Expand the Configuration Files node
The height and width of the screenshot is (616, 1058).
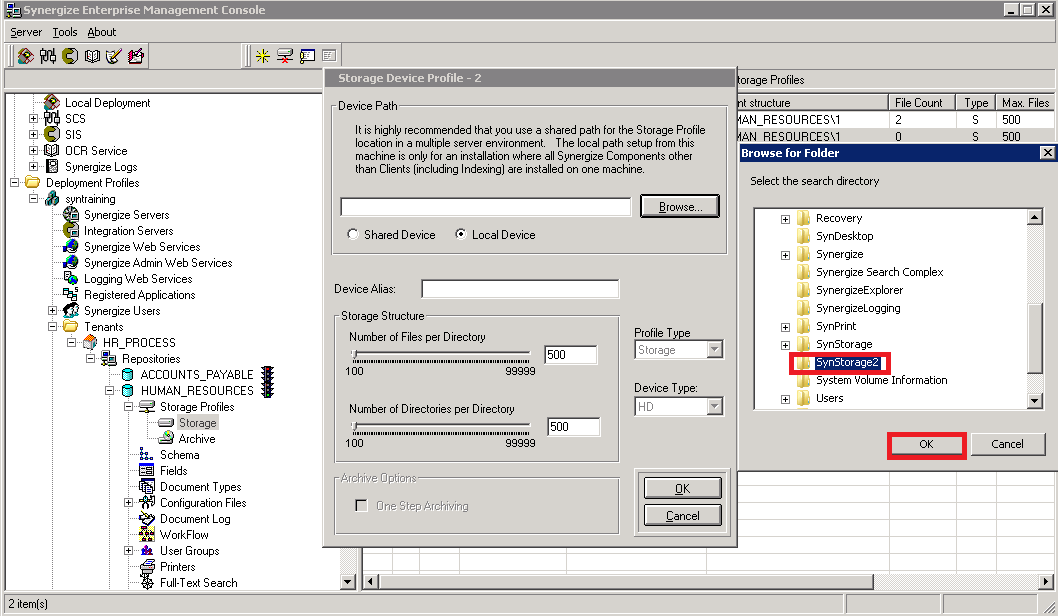pos(128,503)
